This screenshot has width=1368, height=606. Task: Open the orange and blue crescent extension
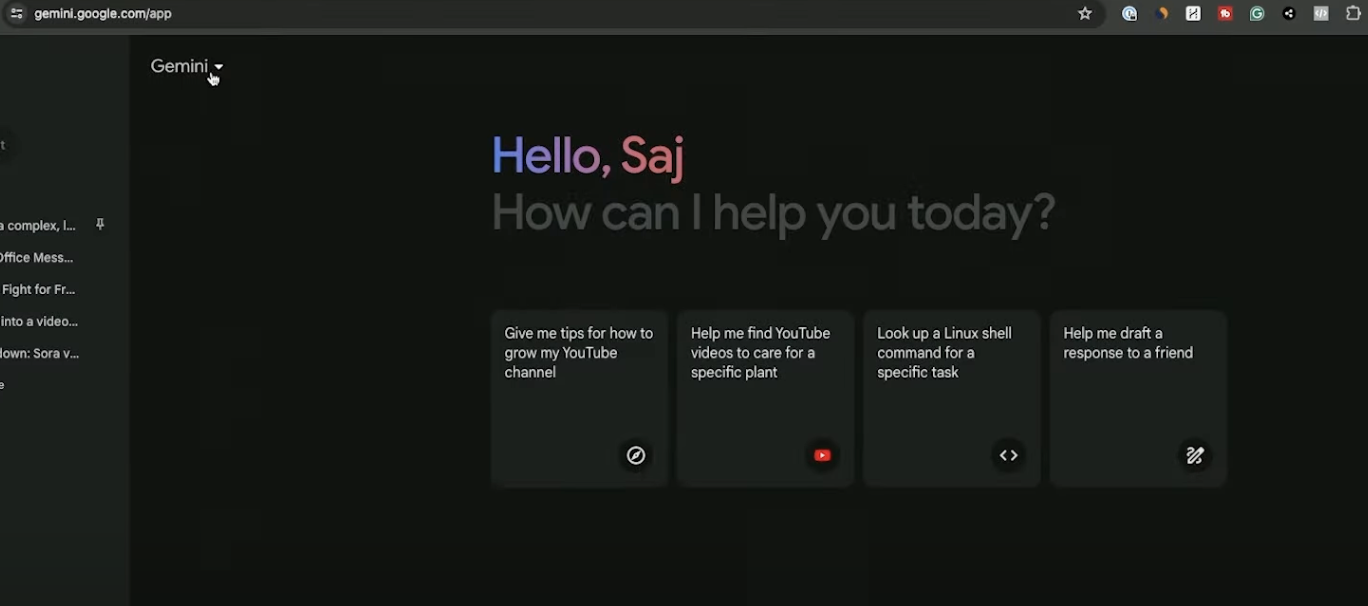[x=1161, y=14]
